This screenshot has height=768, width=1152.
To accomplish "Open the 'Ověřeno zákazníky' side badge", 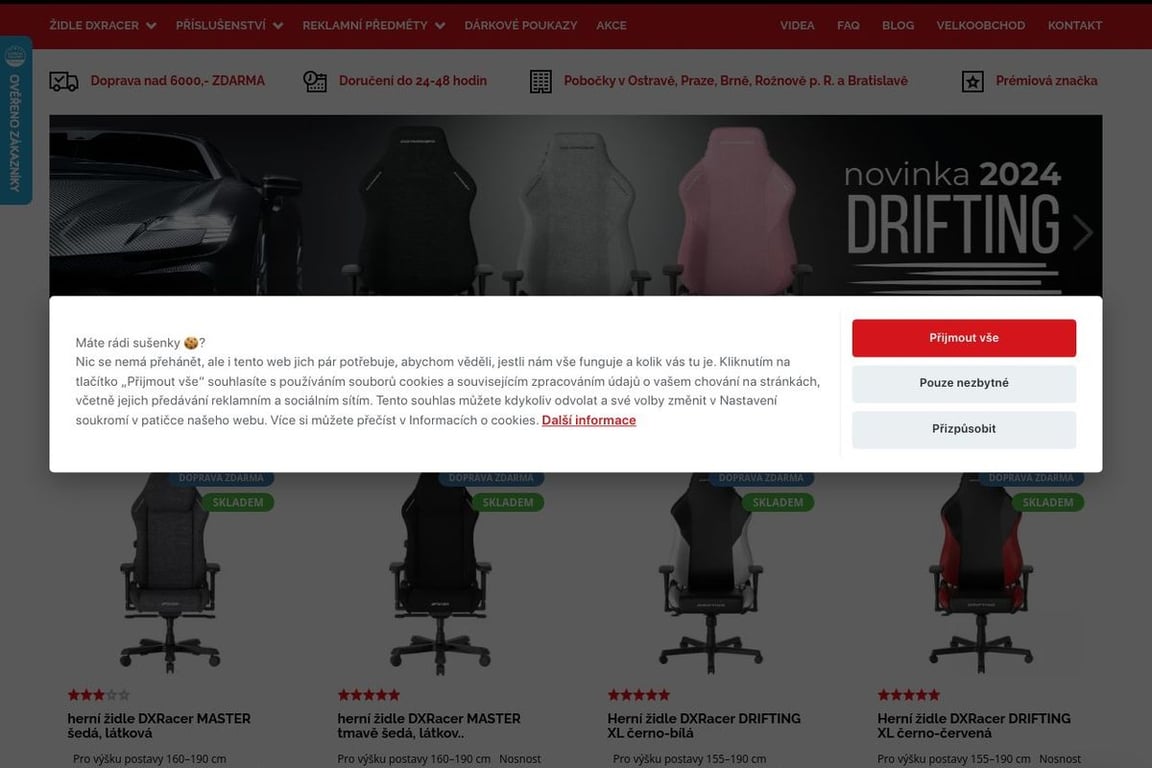I will [15, 120].
